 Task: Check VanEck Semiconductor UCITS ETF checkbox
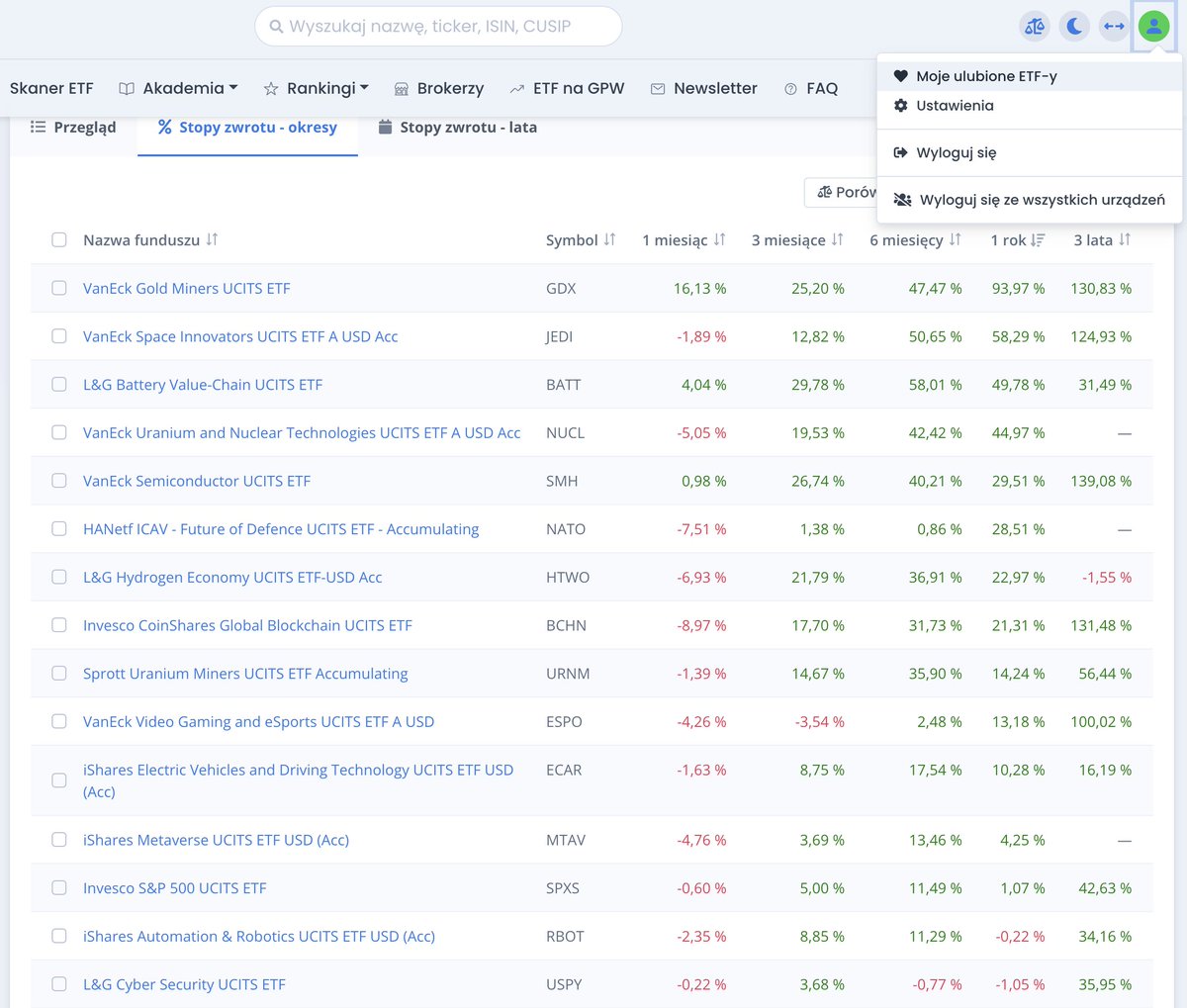tap(59, 481)
